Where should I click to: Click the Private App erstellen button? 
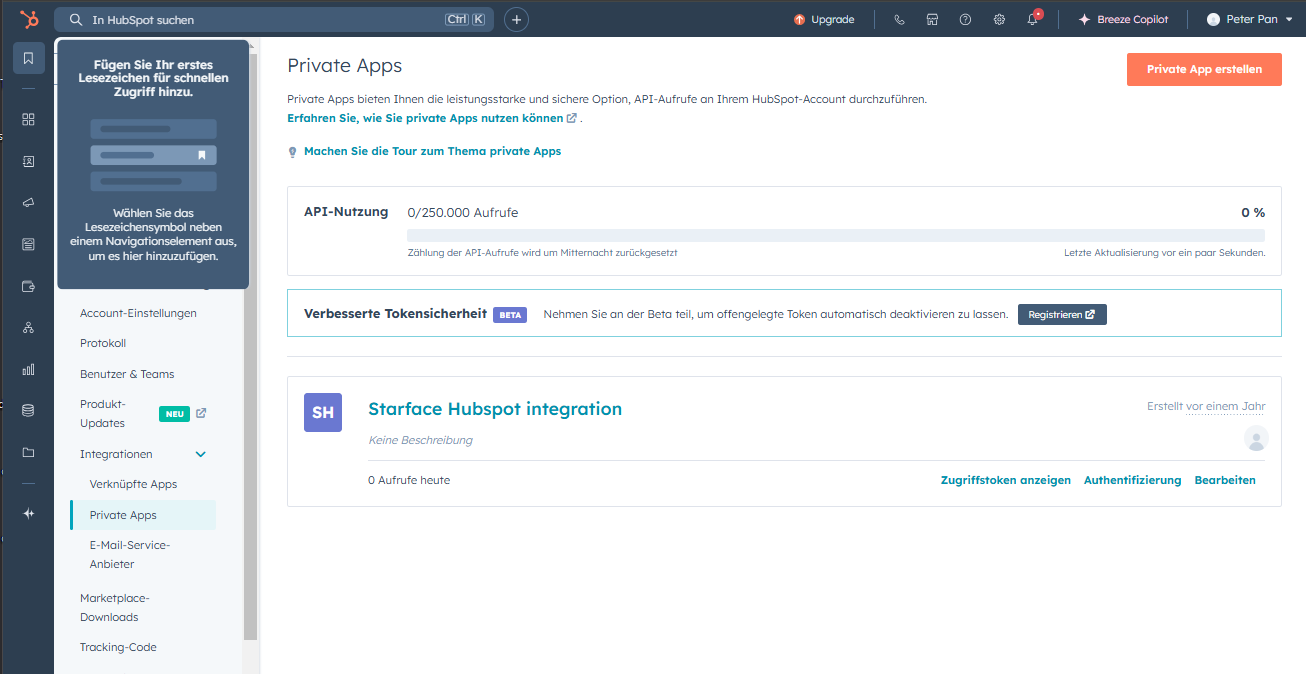tap(1204, 69)
